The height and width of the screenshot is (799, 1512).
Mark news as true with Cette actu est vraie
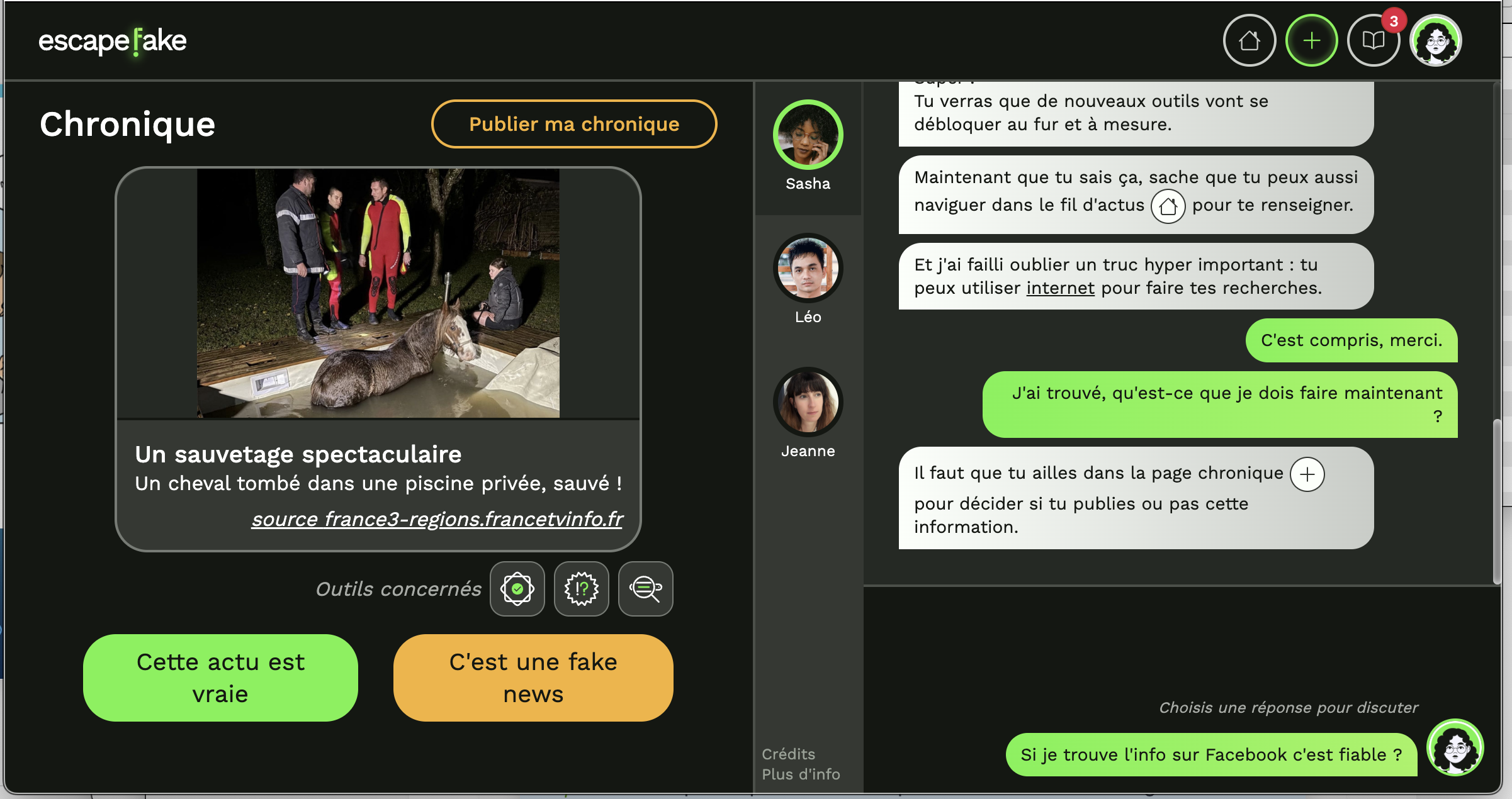coord(220,678)
